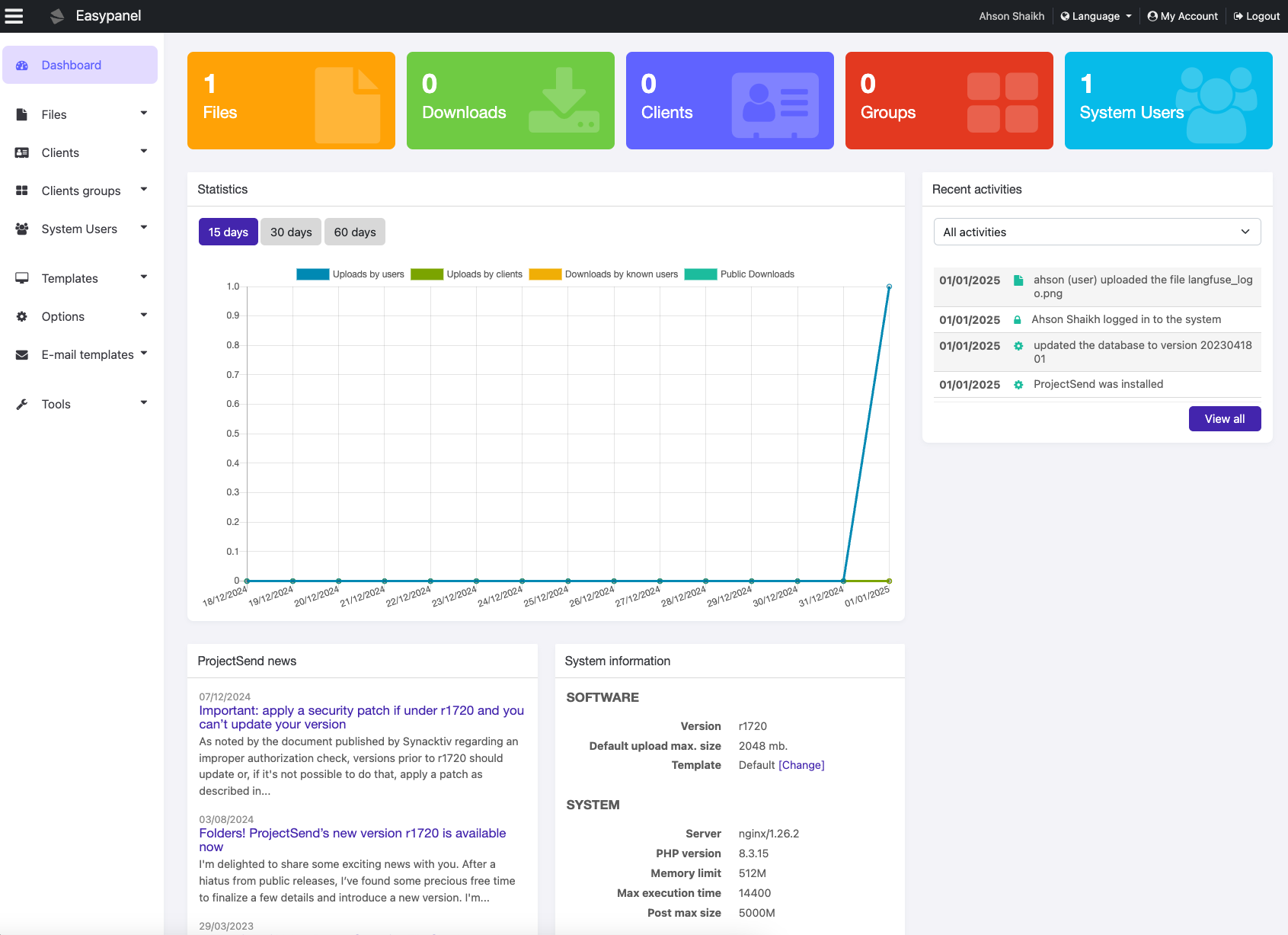Open My Account from the top bar
Screen dimensions: 1288x935
[x=1181, y=15]
